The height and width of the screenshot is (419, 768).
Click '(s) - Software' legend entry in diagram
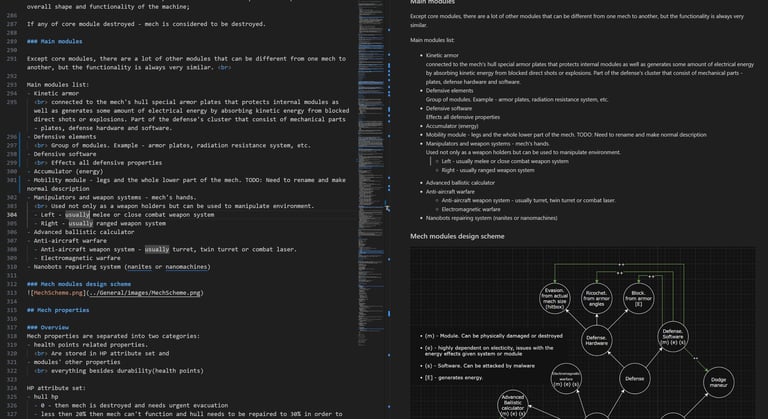point(480,366)
